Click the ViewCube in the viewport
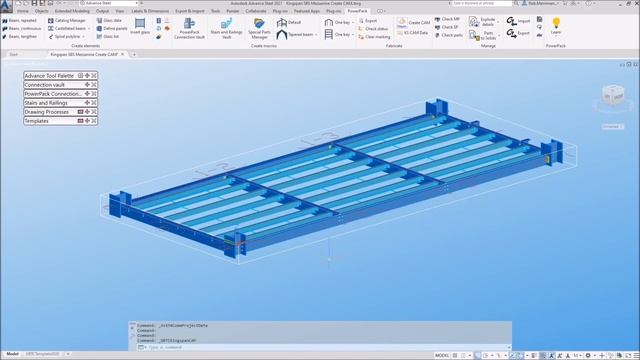 click(x=613, y=95)
